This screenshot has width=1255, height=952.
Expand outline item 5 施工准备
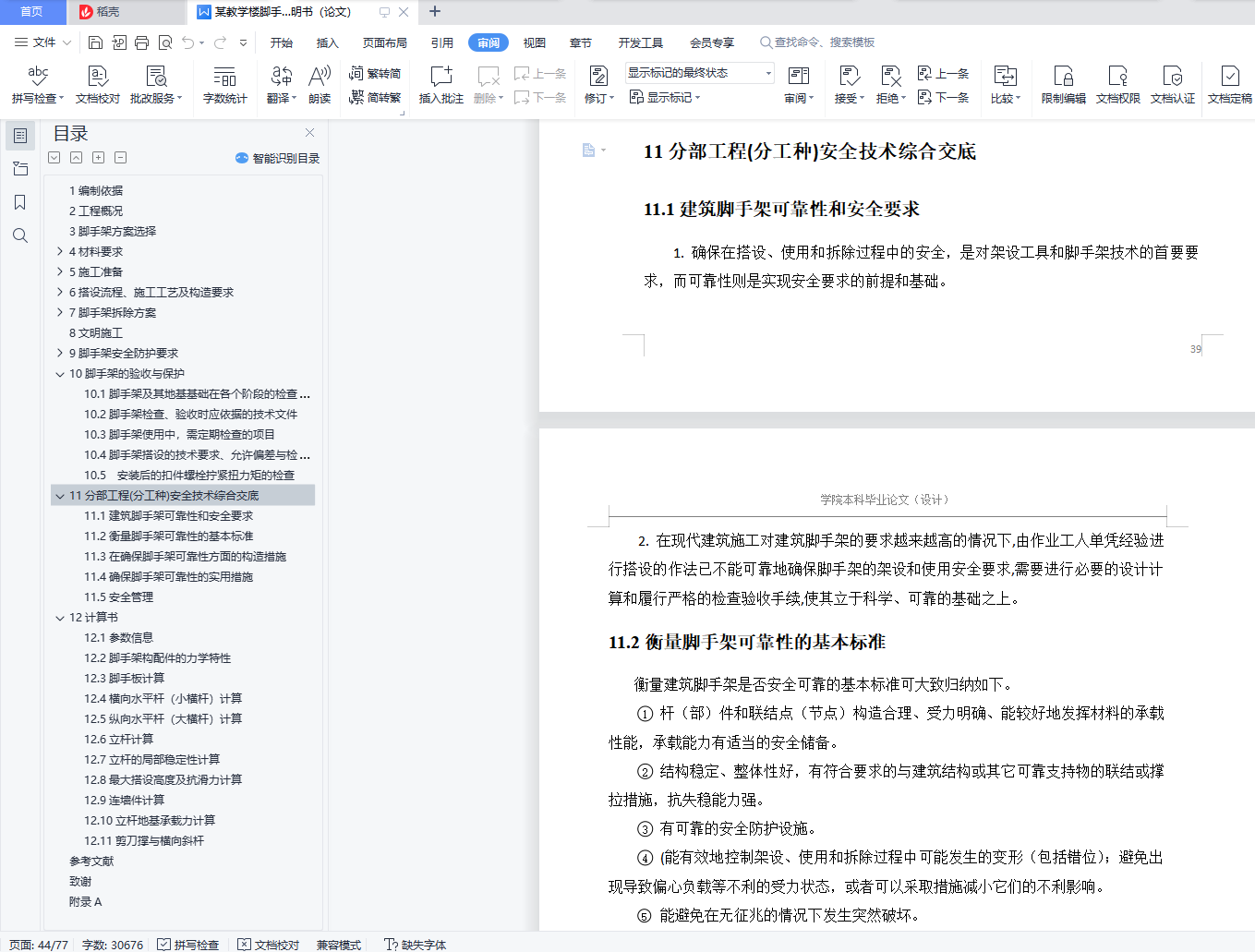60,271
